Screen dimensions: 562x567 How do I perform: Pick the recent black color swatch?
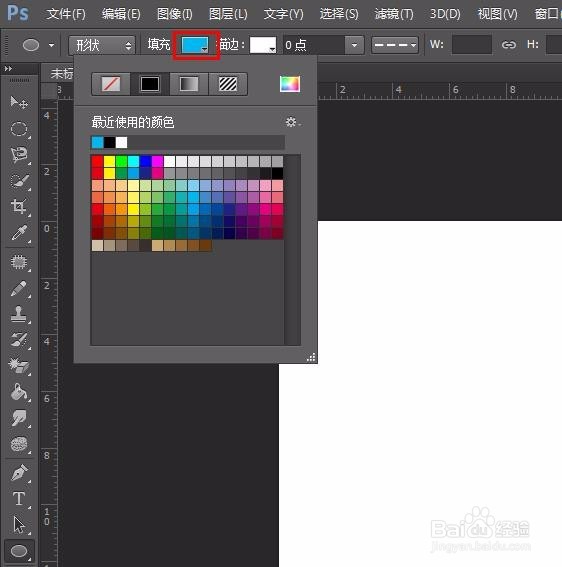pos(110,142)
